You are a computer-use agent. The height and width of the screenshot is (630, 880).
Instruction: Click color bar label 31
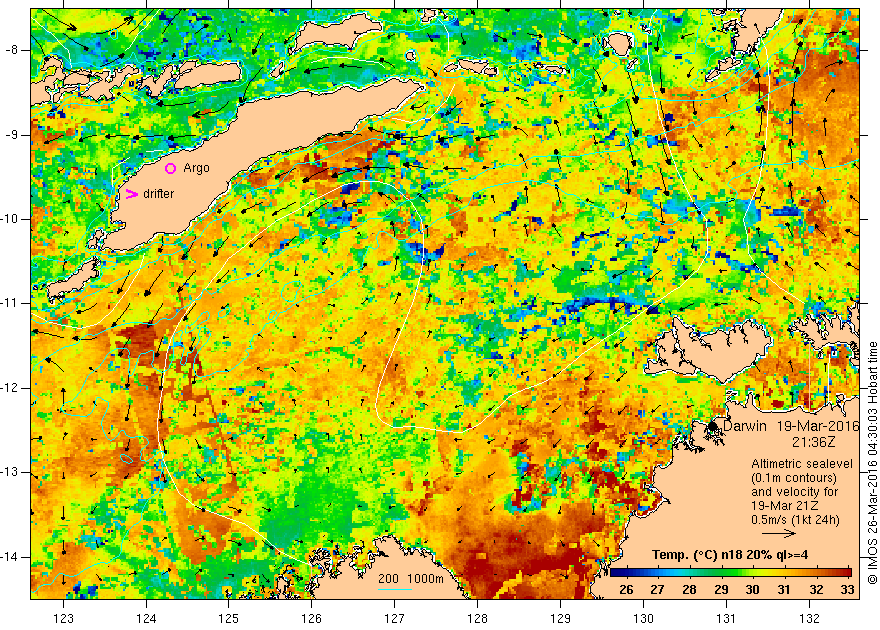tap(784, 590)
